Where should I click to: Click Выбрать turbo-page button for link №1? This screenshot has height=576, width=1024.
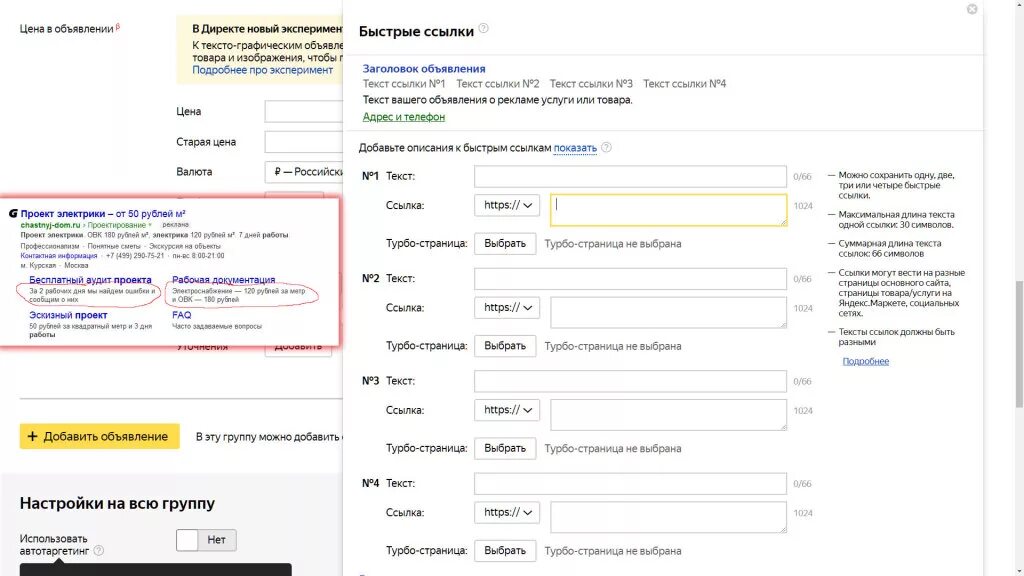point(505,243)
